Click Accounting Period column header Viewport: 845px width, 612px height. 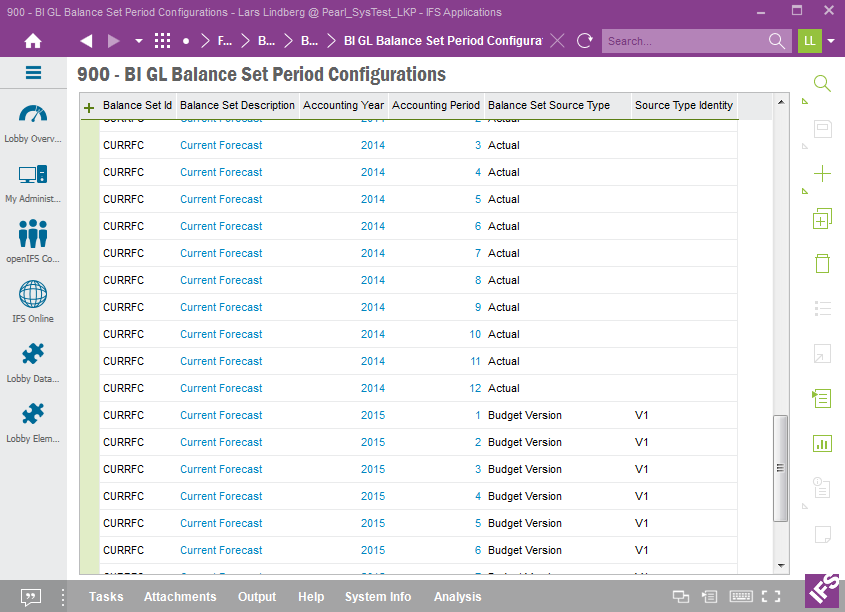pyautogui.click(x=435, y=106)
